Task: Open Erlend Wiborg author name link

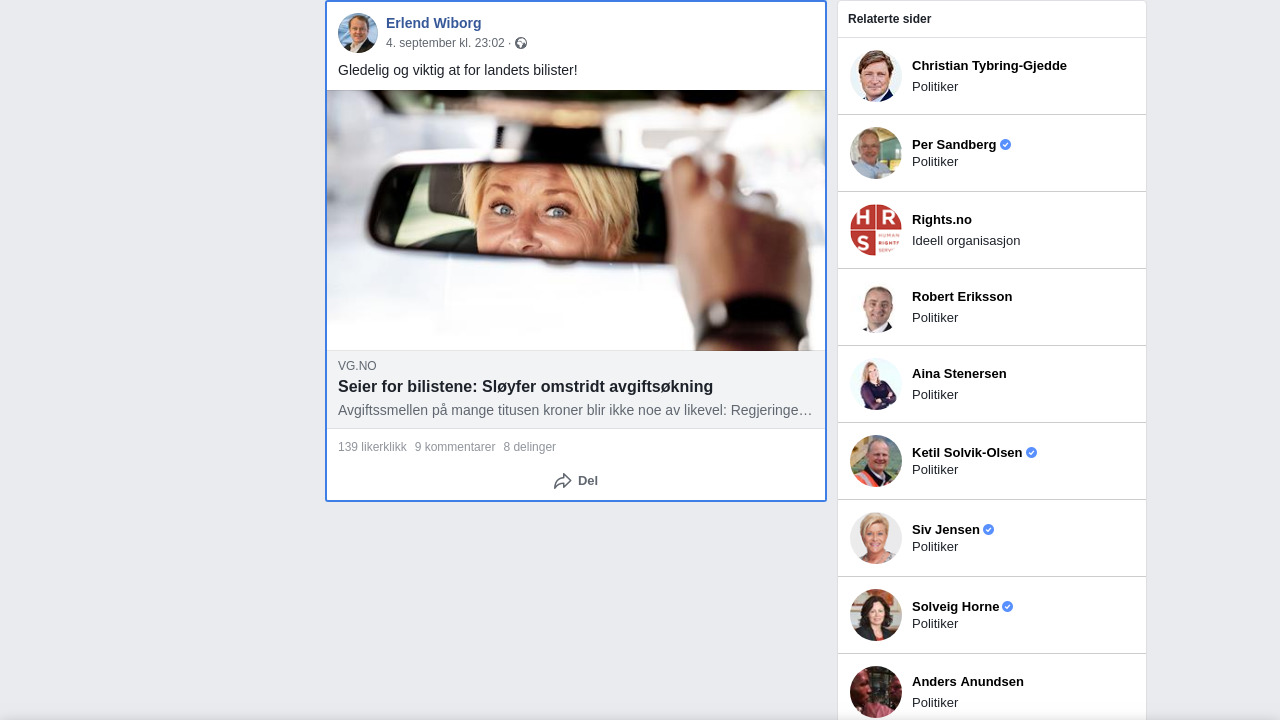Action: tap(433, 23)
